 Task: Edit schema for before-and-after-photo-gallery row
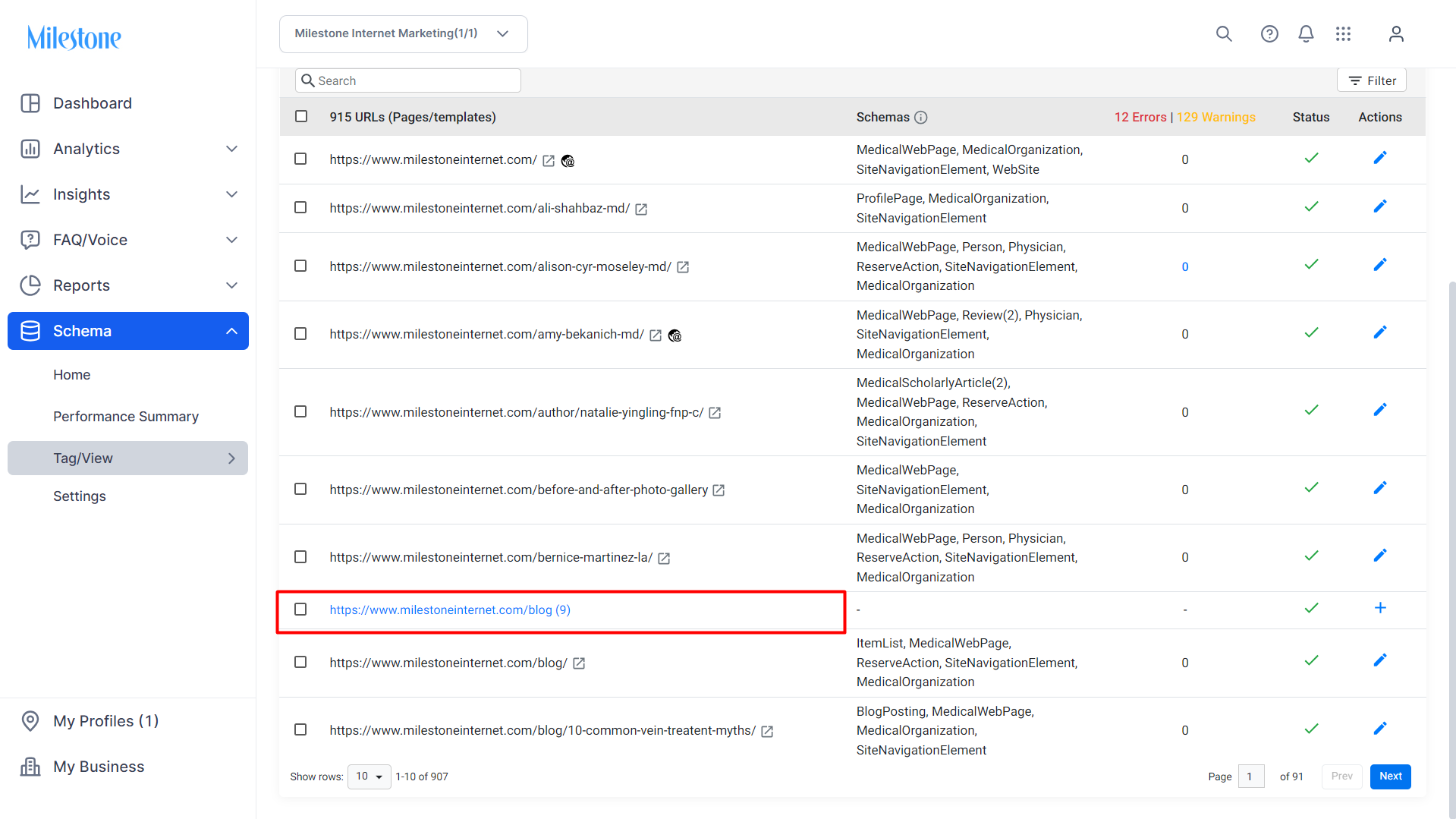coord(1380,487)
